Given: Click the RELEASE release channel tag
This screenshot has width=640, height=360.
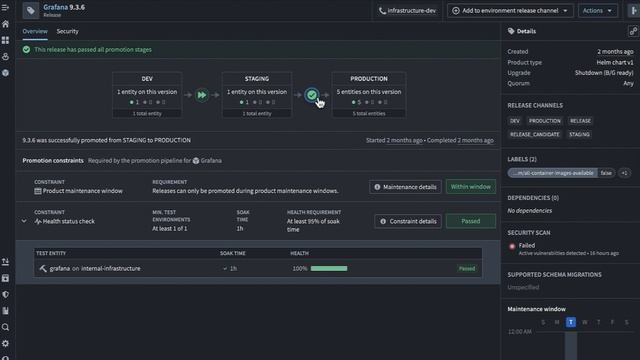Looking at the screenshot, I should coord(580,121).
